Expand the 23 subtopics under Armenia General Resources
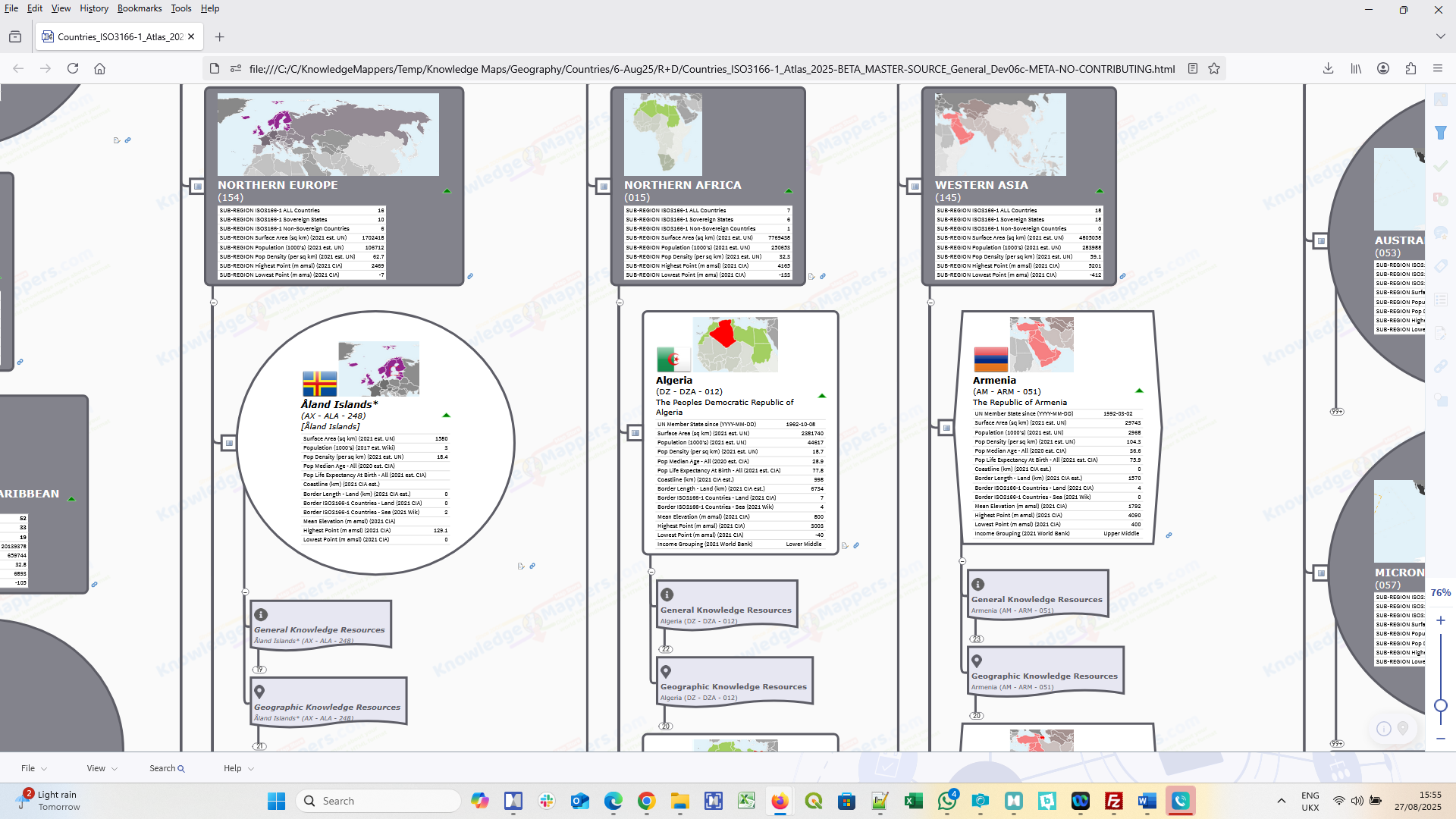Viewport: 1456px width, 819px height. (x=977, y=639)
